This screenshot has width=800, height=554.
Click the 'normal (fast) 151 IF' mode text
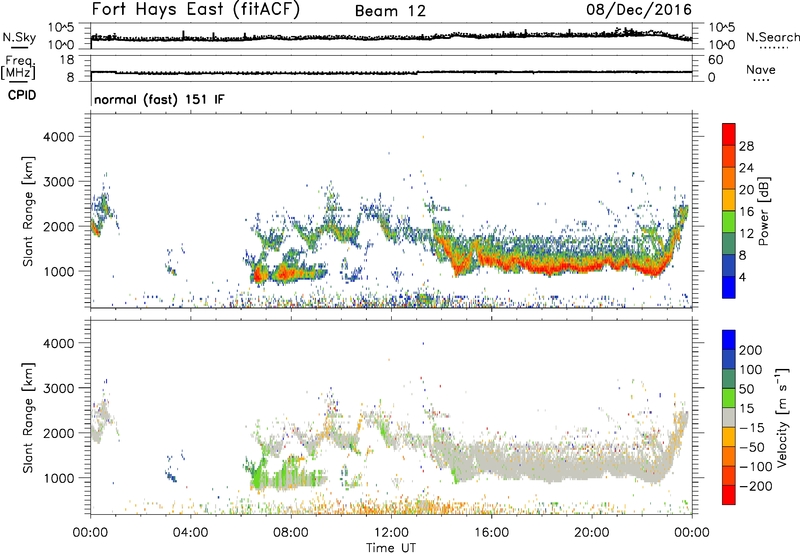pyautogui.click(x=159, y=99)
